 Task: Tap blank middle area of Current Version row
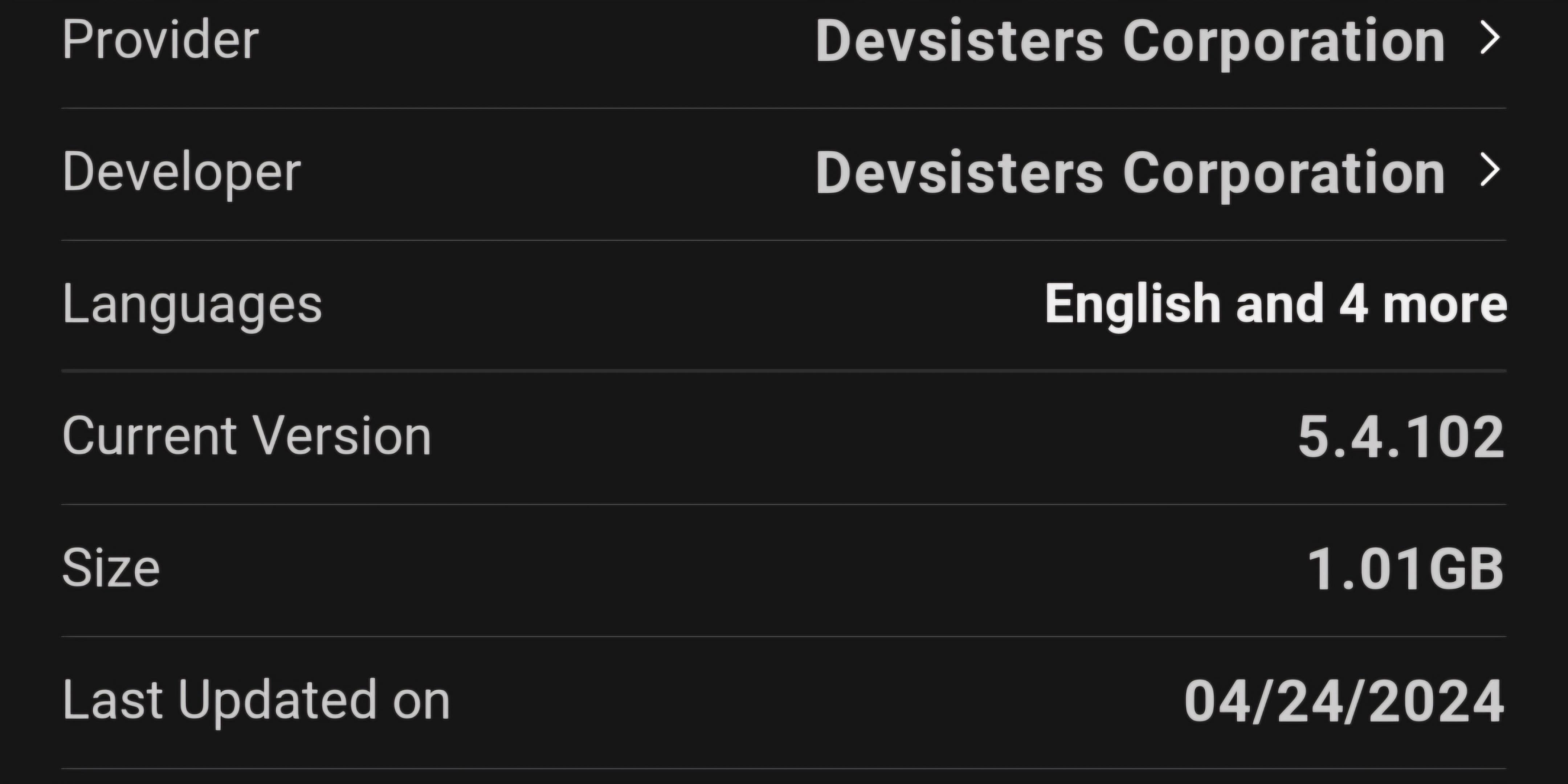pos(852,436)
